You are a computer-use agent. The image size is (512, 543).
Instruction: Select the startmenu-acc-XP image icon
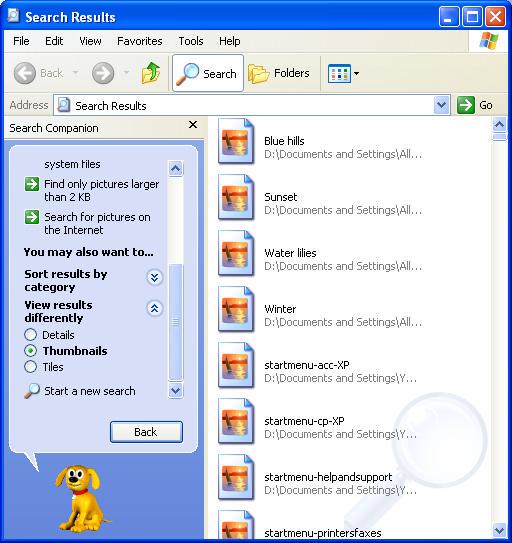[x=236, y=365]
